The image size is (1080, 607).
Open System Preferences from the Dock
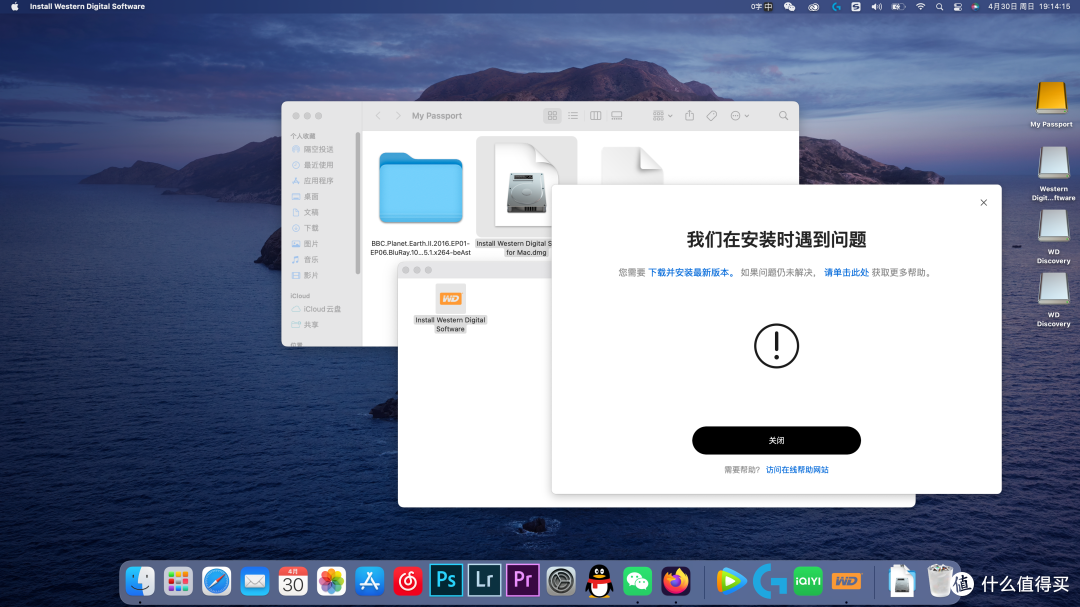point(561,582)
